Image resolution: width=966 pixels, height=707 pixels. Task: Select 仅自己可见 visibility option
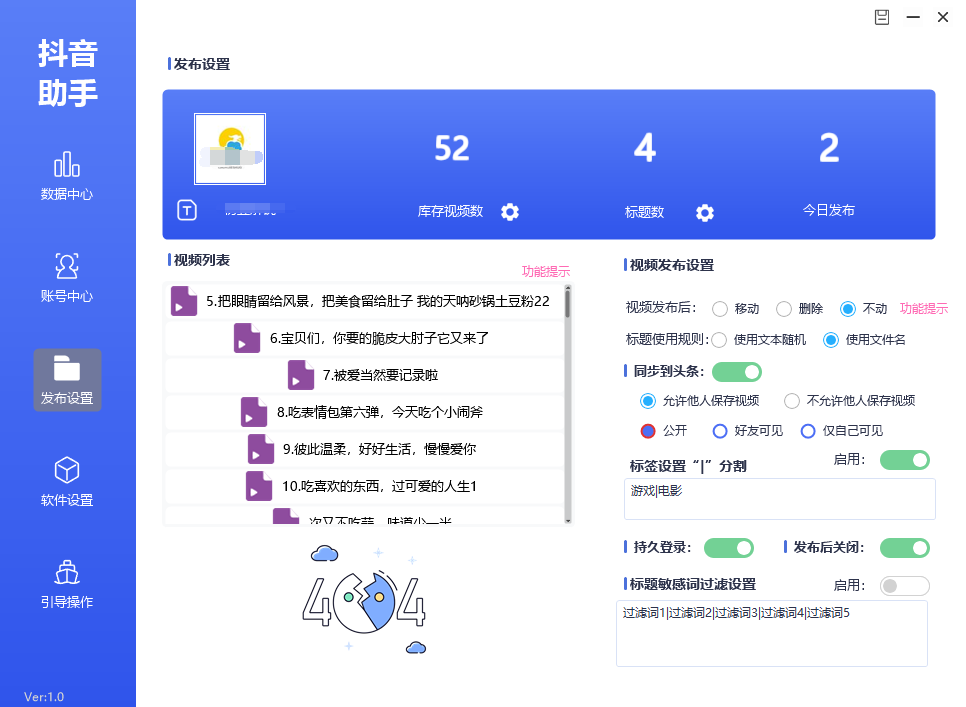point(808,431)
